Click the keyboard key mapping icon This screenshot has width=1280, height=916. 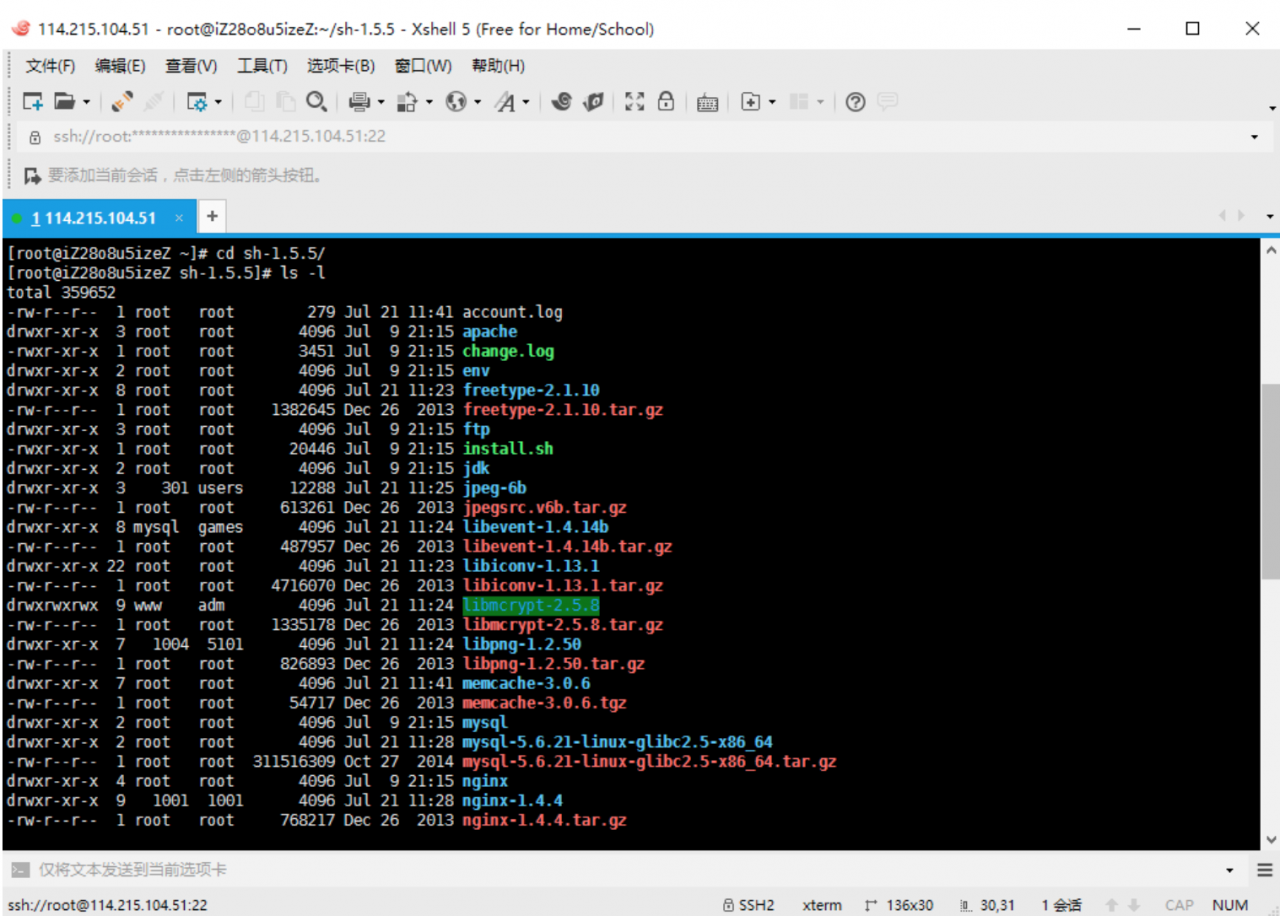[x=708, y=102]
